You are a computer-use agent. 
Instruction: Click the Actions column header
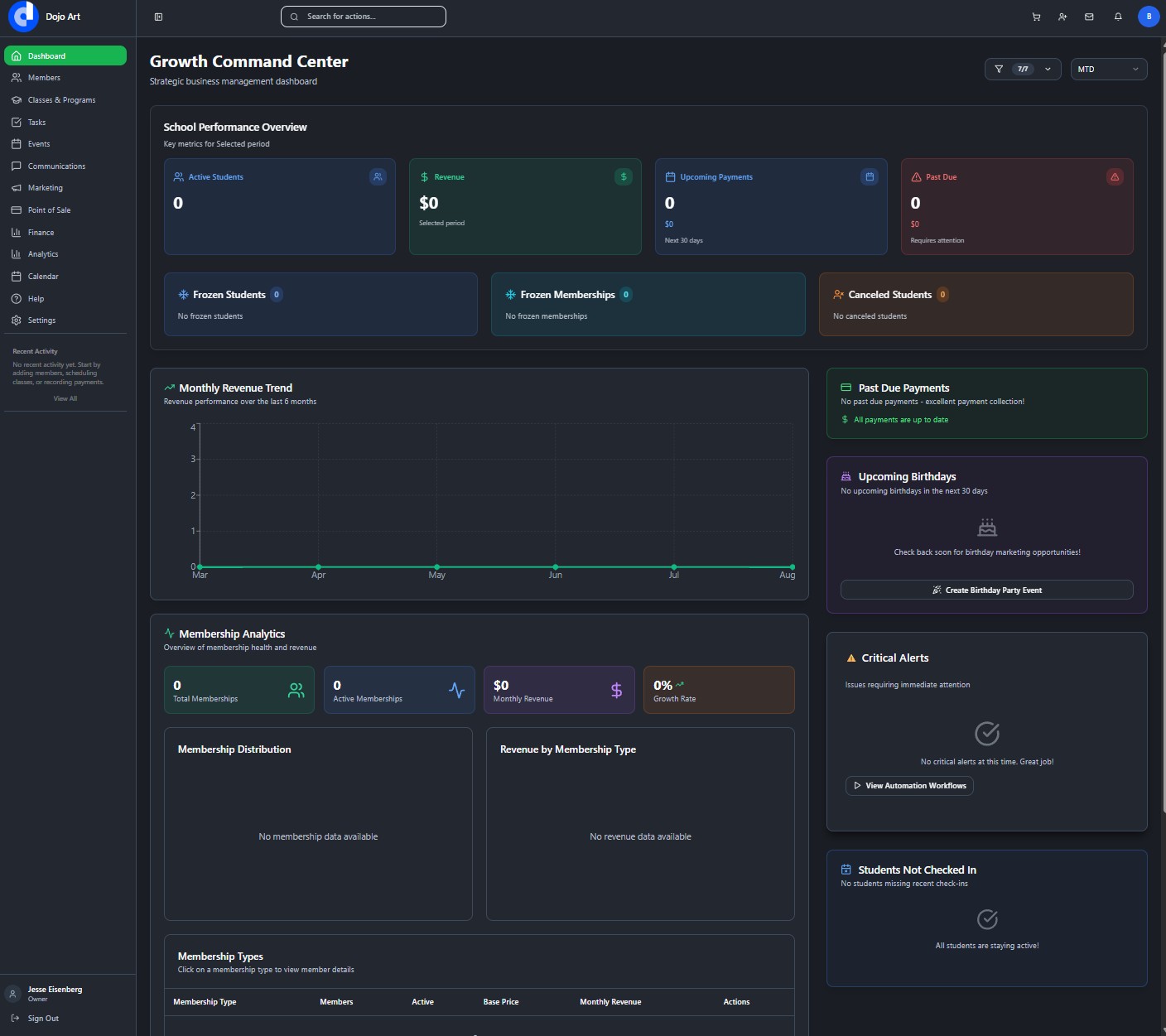[736, 1002]
